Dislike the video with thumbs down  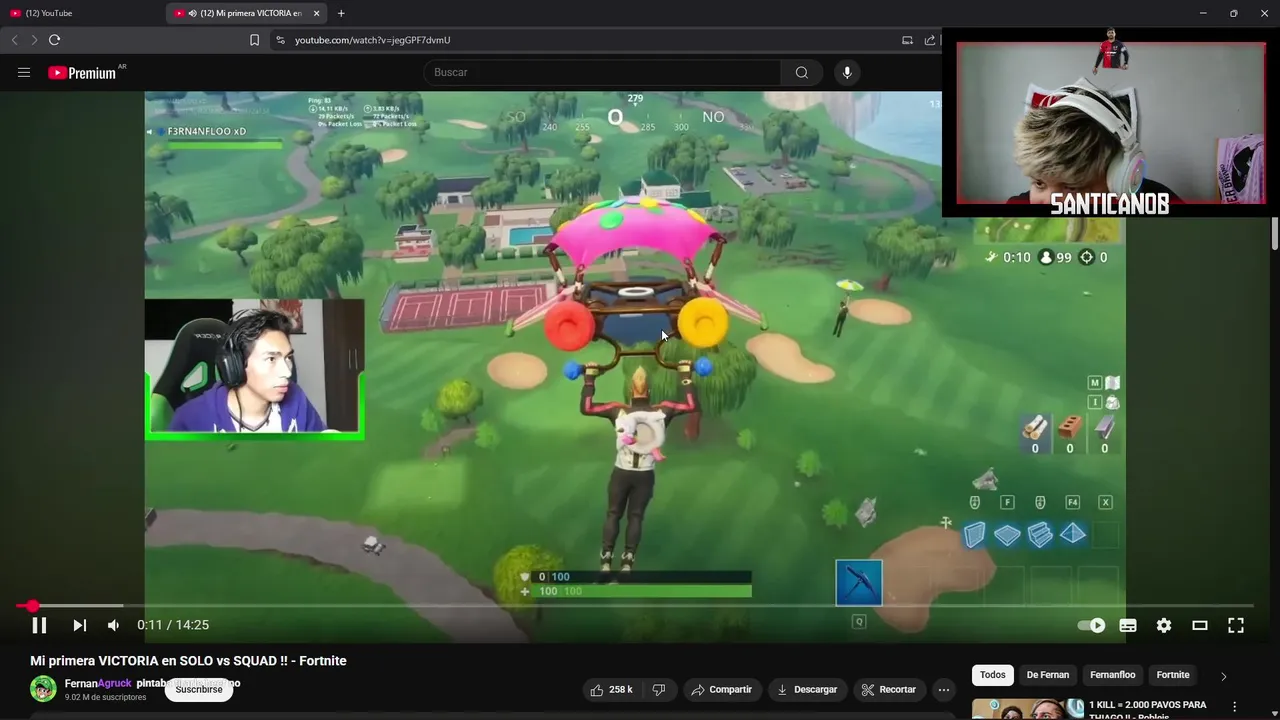[x=659, y=690]
